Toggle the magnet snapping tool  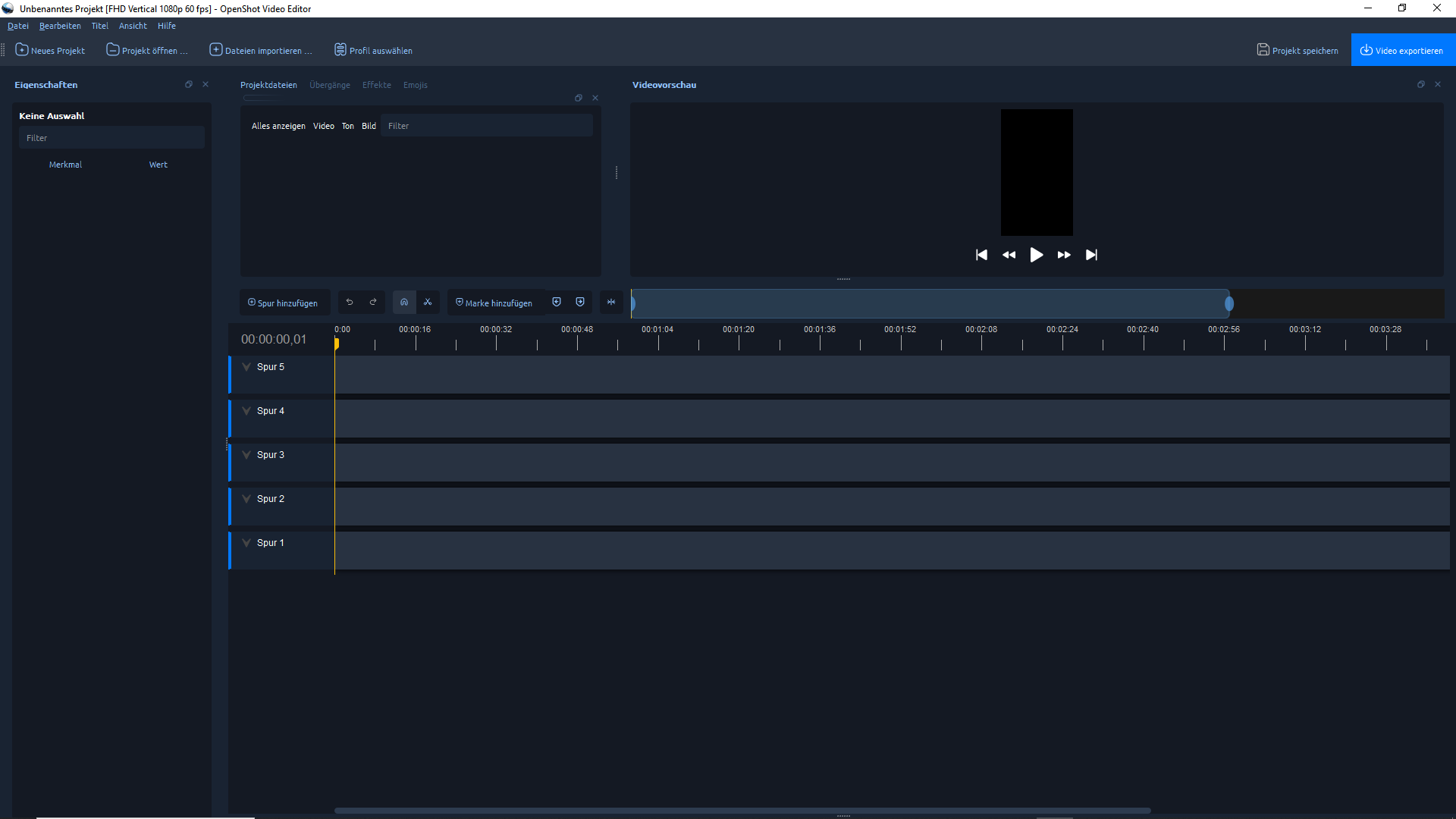point(404,302)
